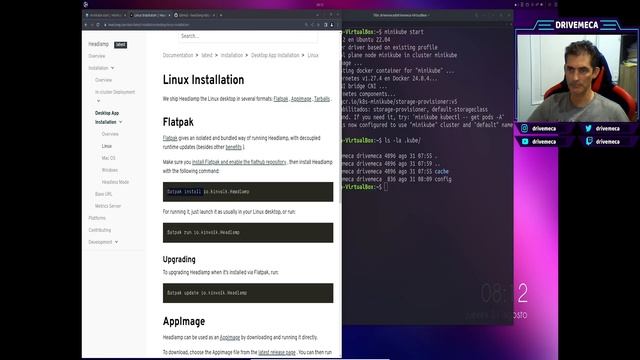Reload the page in the browser

pyautogui.click(x=98, y=25)
